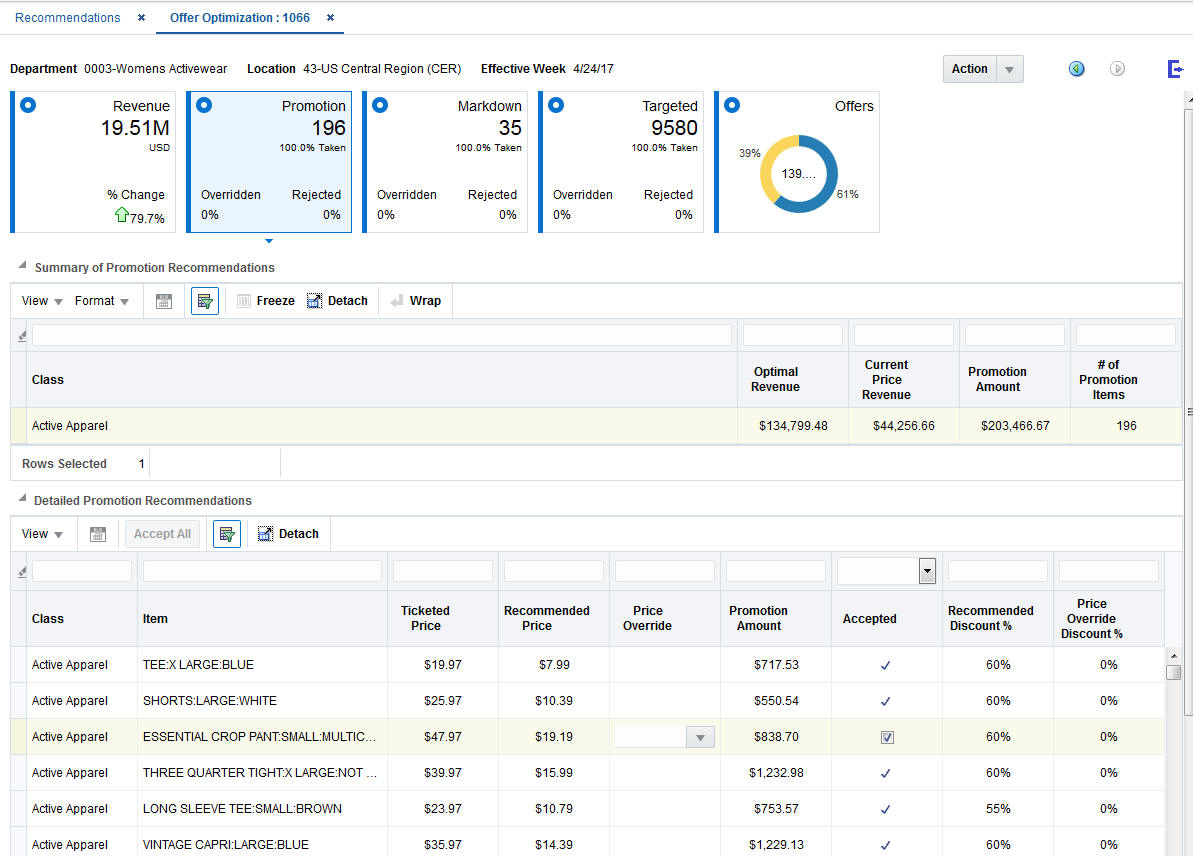Open Format menu in Summary toolbar

101,301
